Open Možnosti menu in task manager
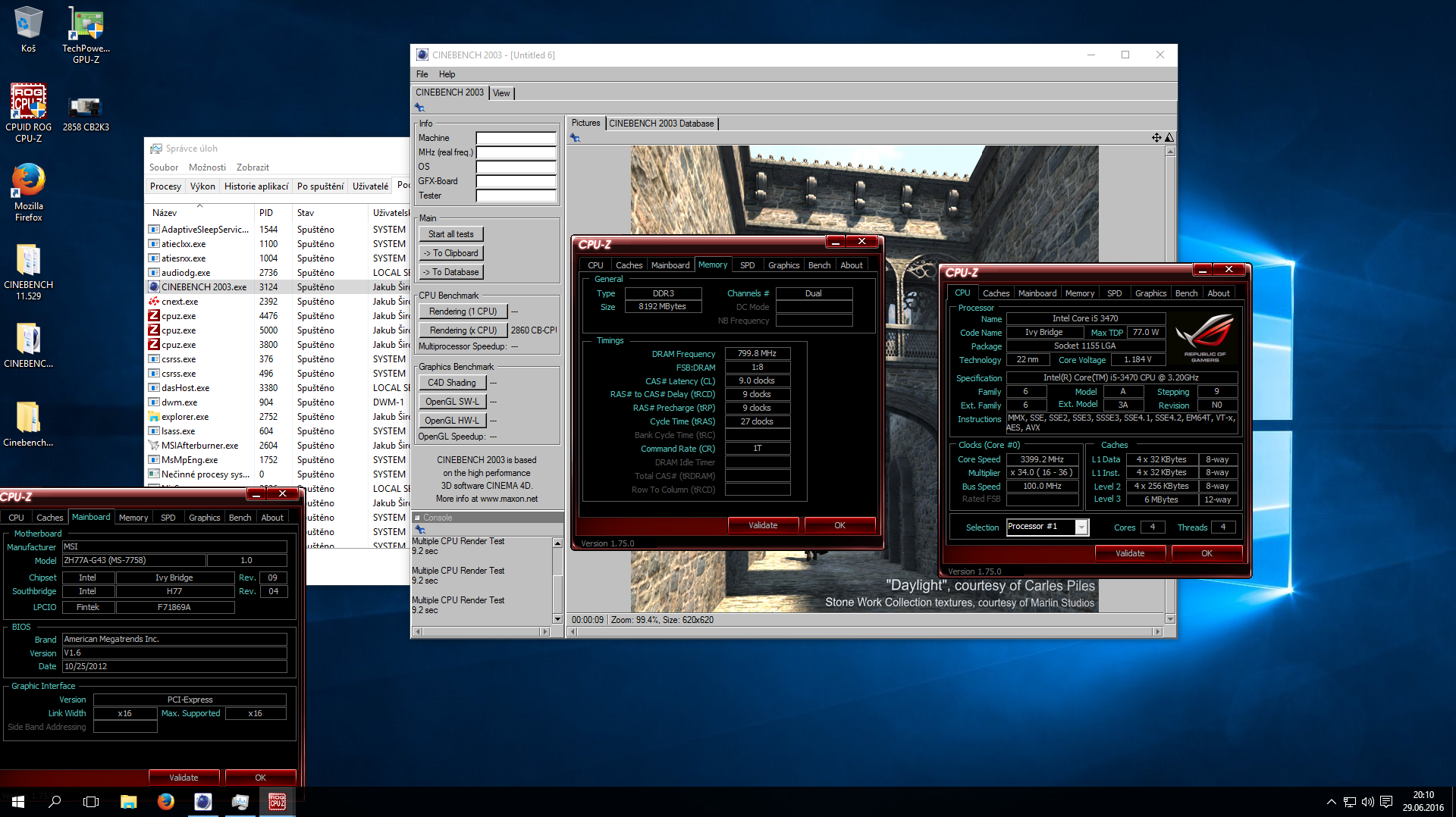 [x=207, y=167]
